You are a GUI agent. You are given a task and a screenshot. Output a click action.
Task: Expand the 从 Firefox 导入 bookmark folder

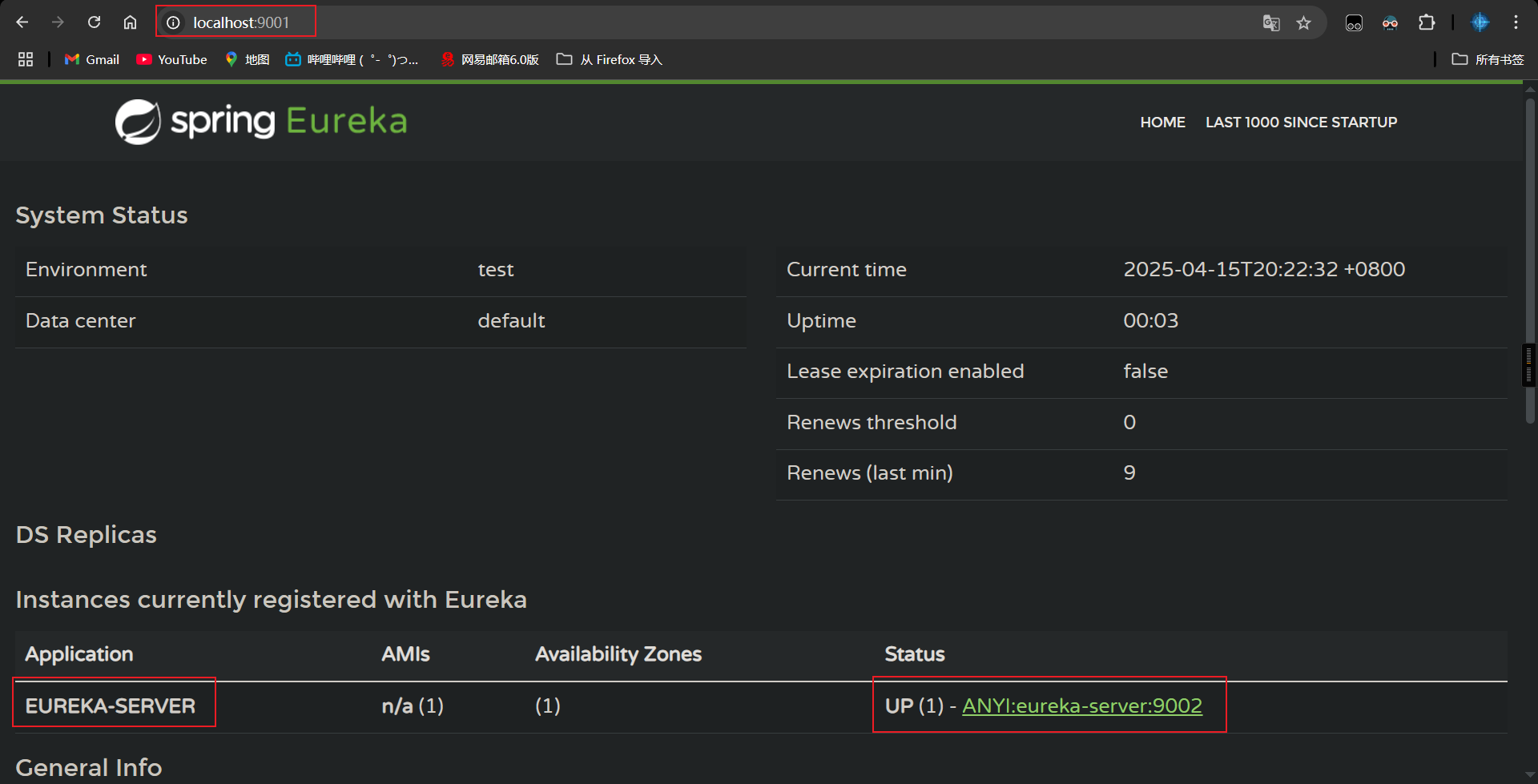610,59
